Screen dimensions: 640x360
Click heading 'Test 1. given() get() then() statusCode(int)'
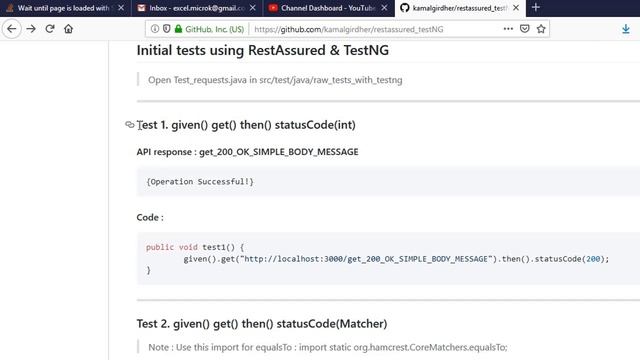point(246,125)
